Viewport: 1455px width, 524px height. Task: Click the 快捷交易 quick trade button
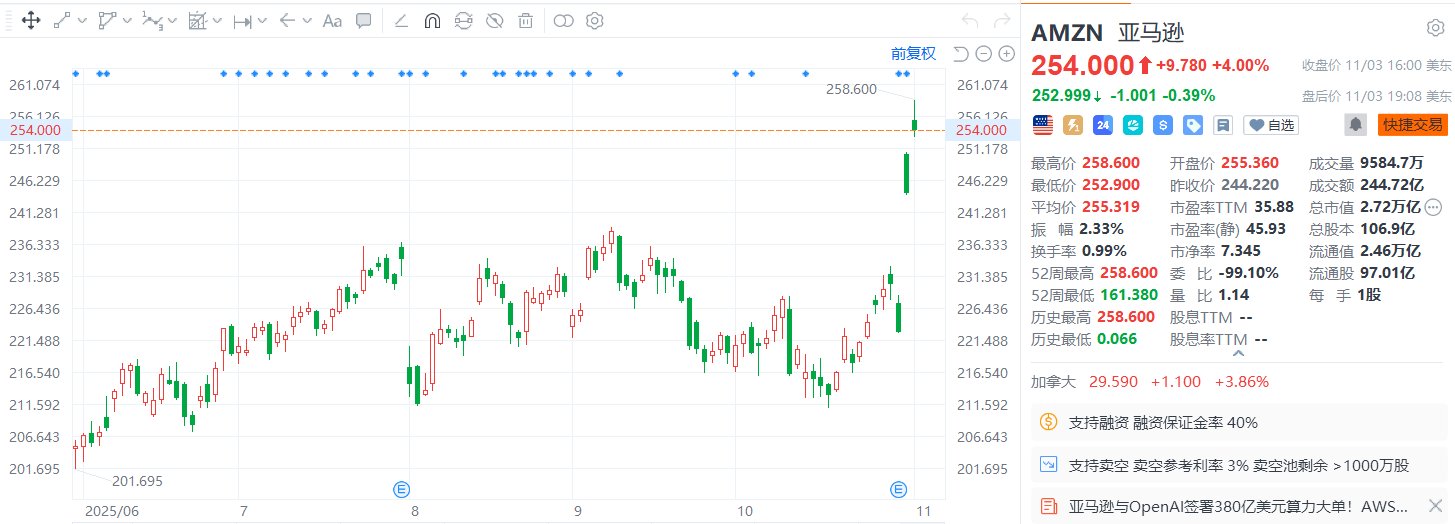point(1411,125)
